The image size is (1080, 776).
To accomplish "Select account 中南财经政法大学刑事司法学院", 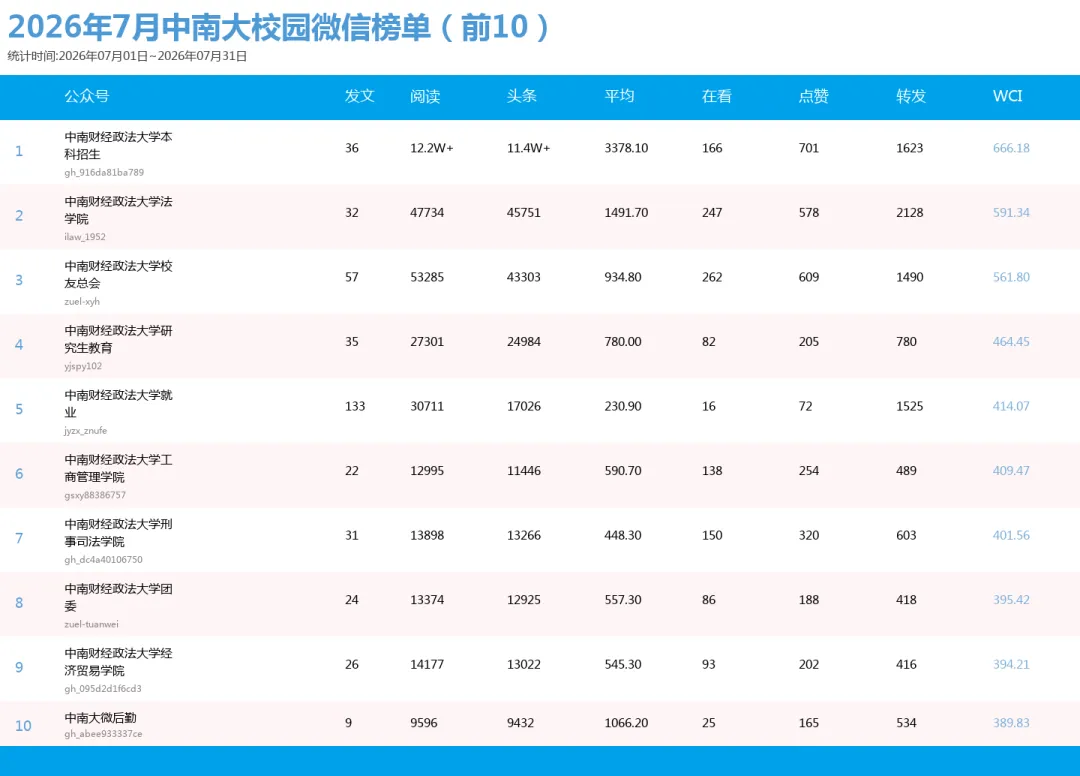I will [x=118, y=533].
